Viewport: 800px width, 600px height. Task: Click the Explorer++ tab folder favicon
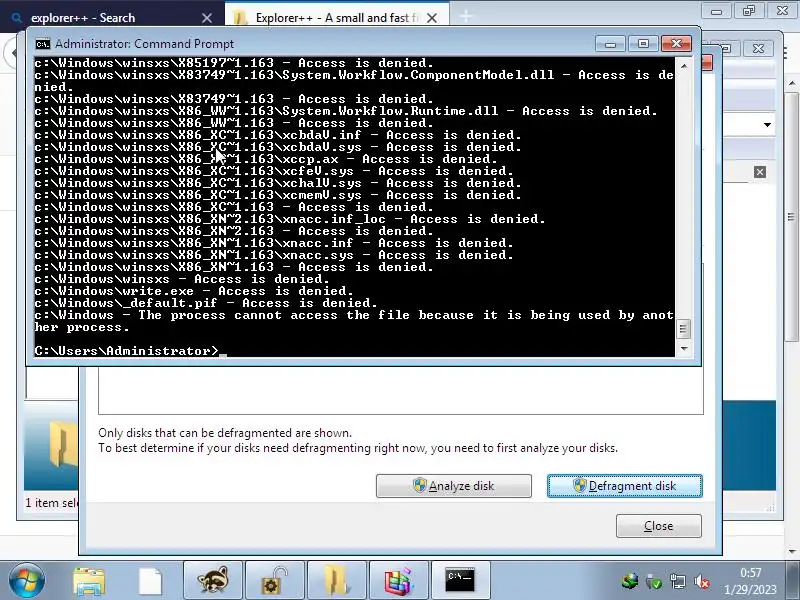tap(239, 18)
